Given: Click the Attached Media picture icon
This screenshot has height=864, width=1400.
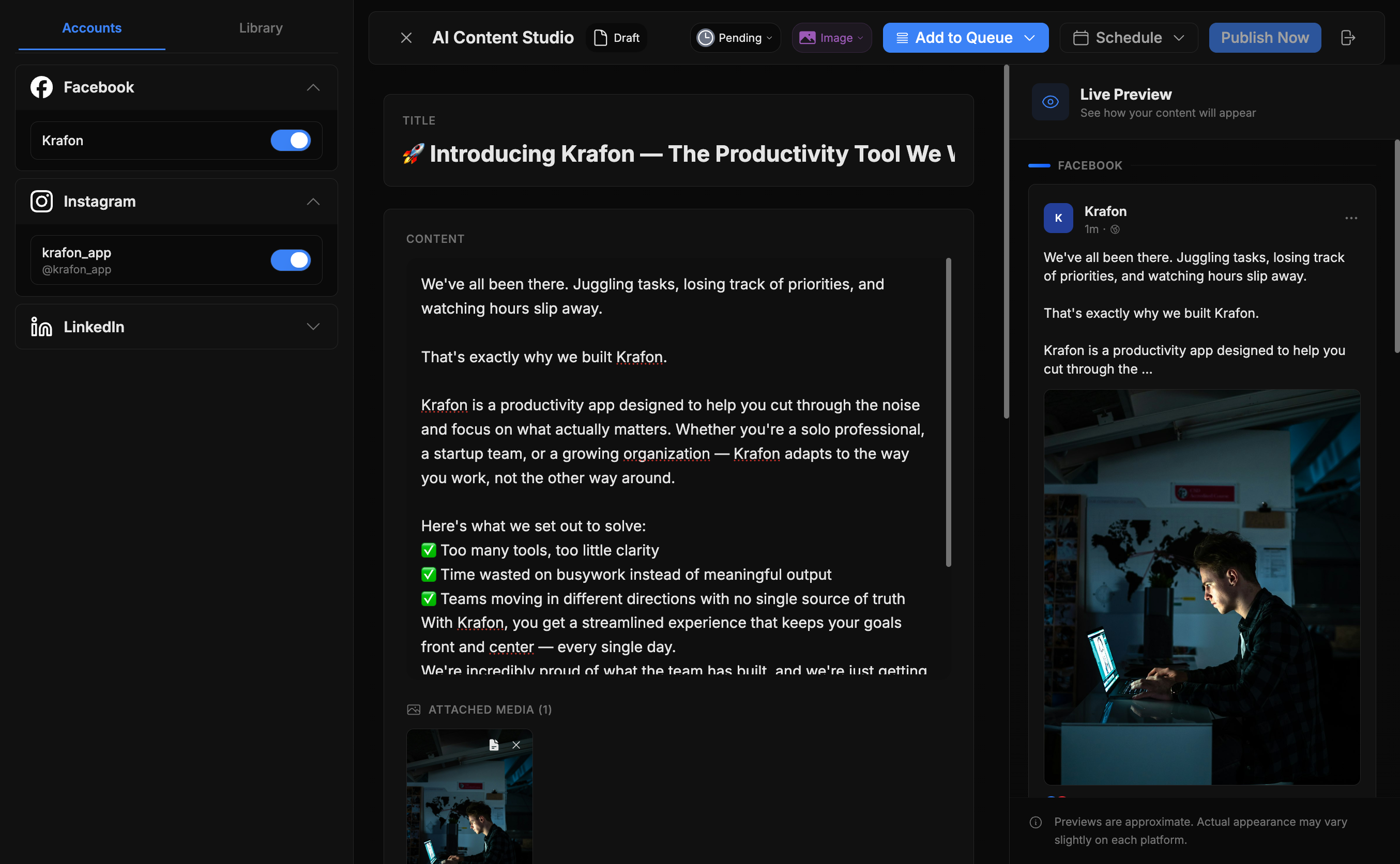Looking at the screenshot, I should 413,709.
